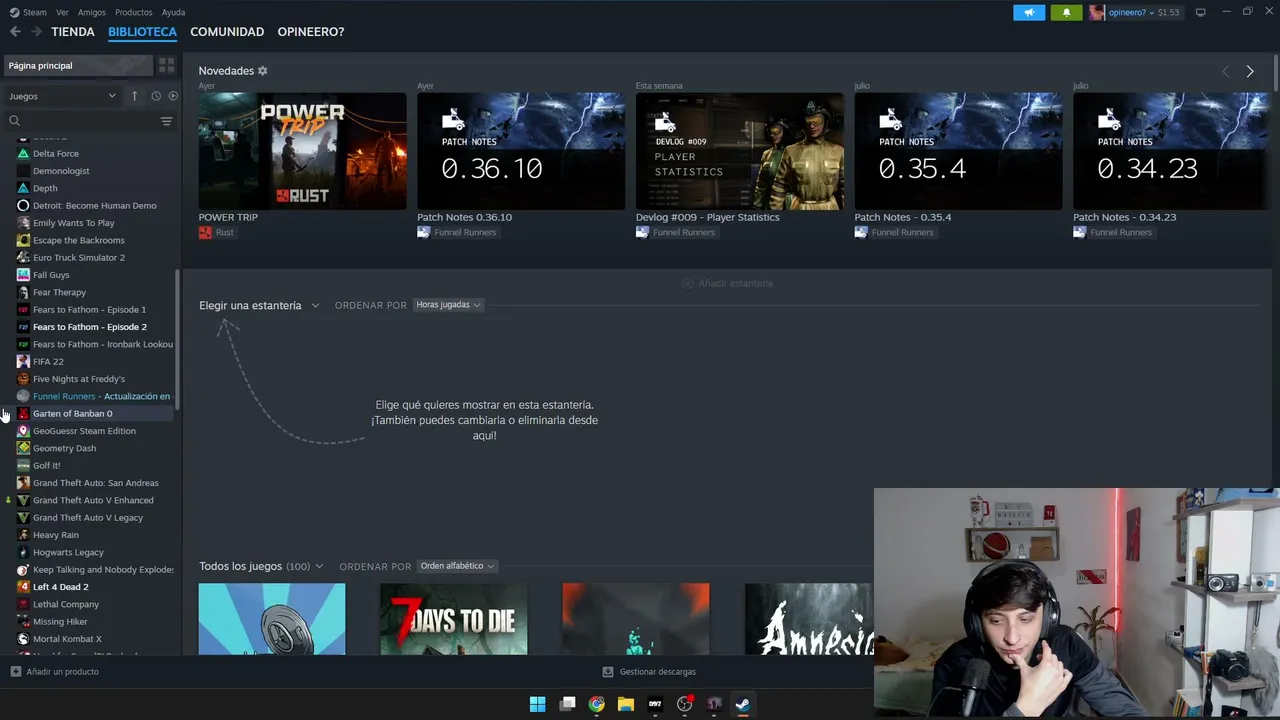Open the Novedades settings gear
Image resolution: width=1280 pixels, height=720 pixels.
(263, 71)
